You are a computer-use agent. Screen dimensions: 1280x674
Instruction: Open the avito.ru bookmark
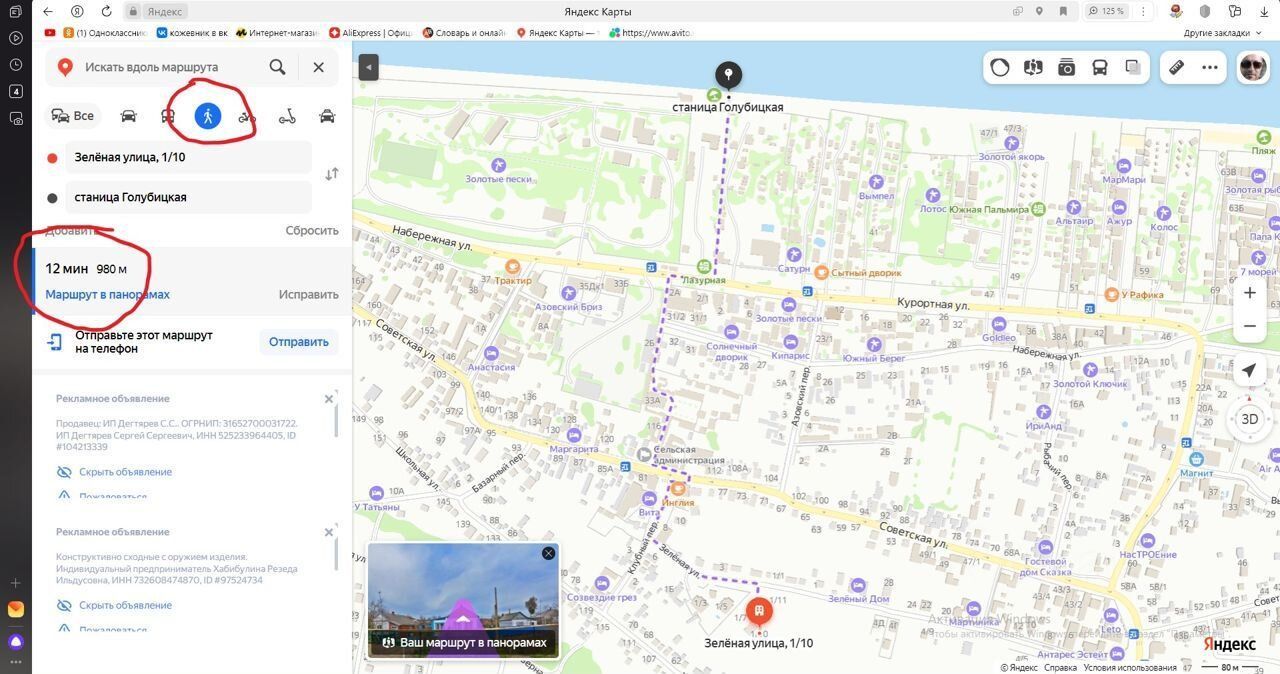pos(649,32)
